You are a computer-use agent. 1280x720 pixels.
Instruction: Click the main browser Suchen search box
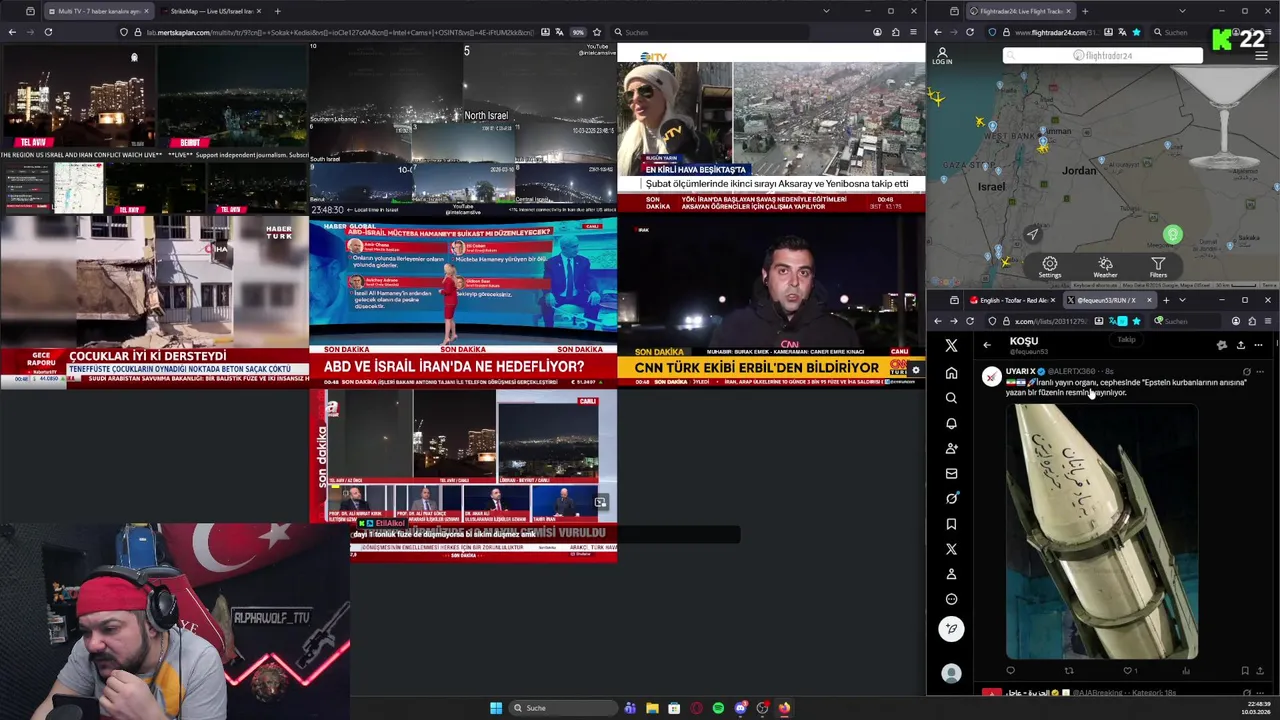coord(710,32)
